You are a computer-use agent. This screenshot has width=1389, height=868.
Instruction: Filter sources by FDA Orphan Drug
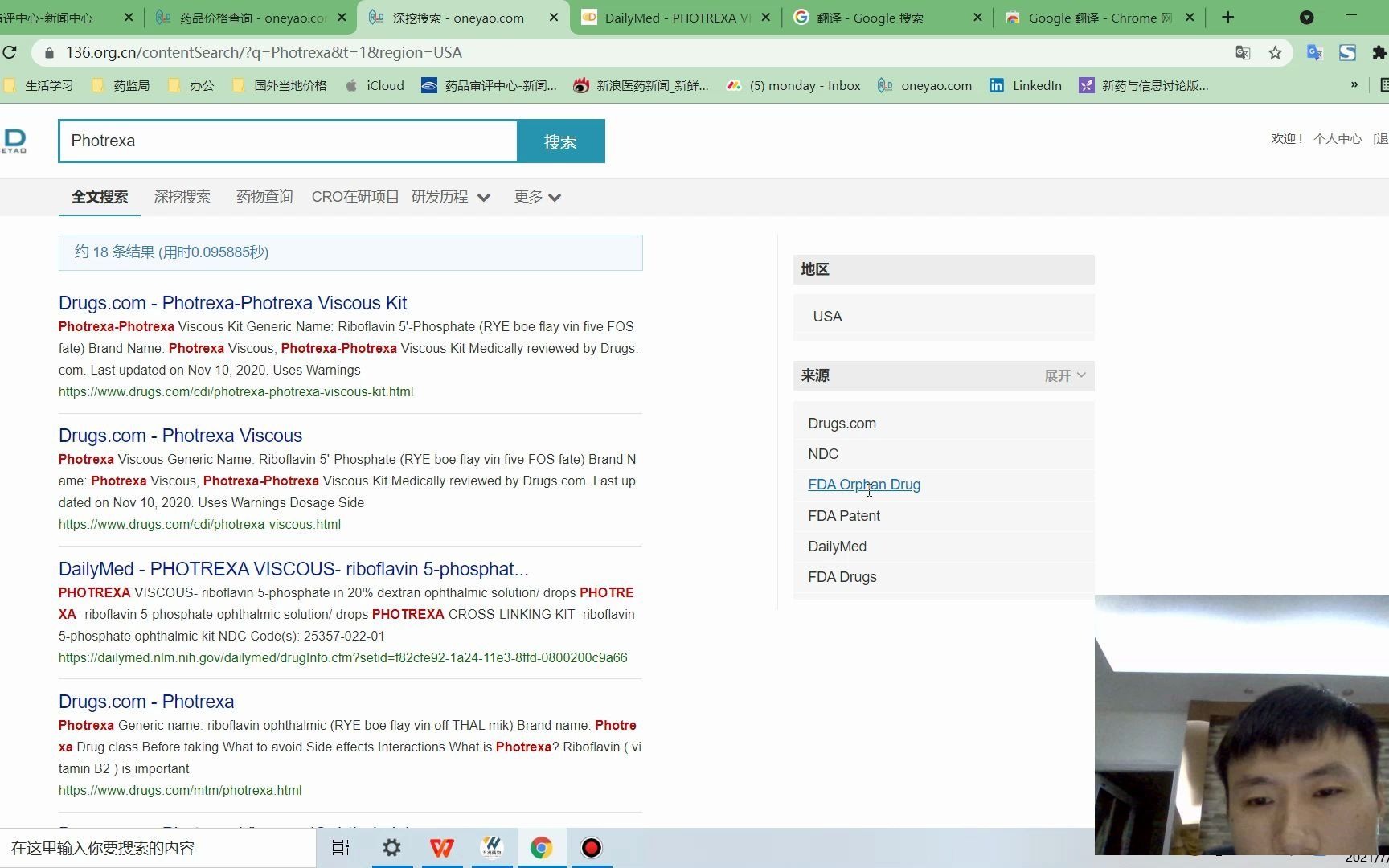864,485
